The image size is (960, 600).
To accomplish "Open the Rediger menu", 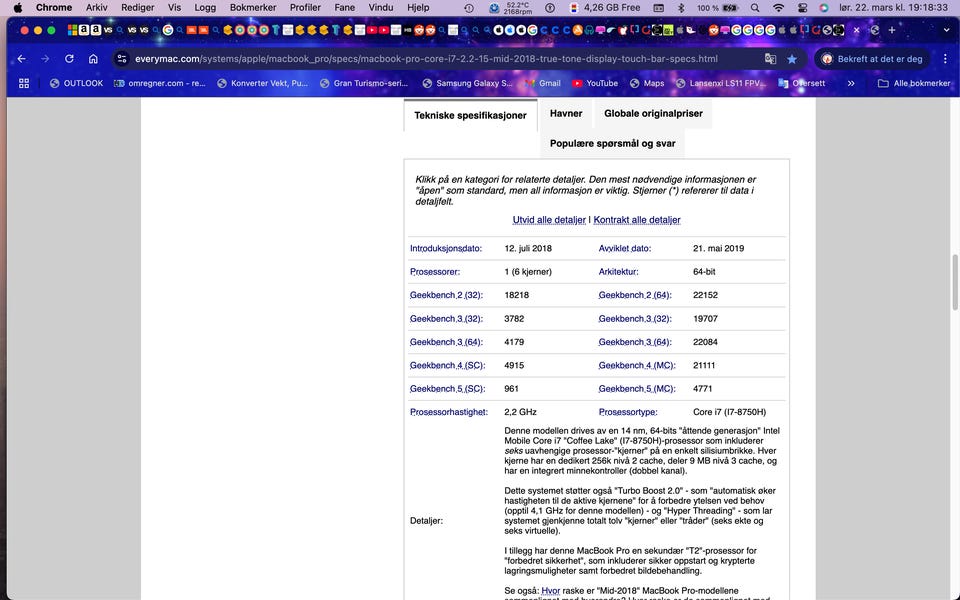I will (x=138, y=7).
